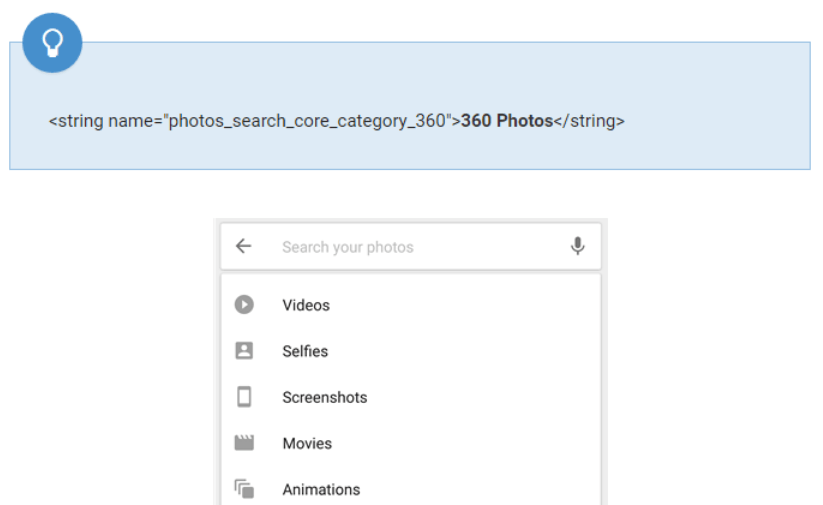Screen dimensions: 823x505
Task: Focus the Search your photos field
Action: [348, 247]
